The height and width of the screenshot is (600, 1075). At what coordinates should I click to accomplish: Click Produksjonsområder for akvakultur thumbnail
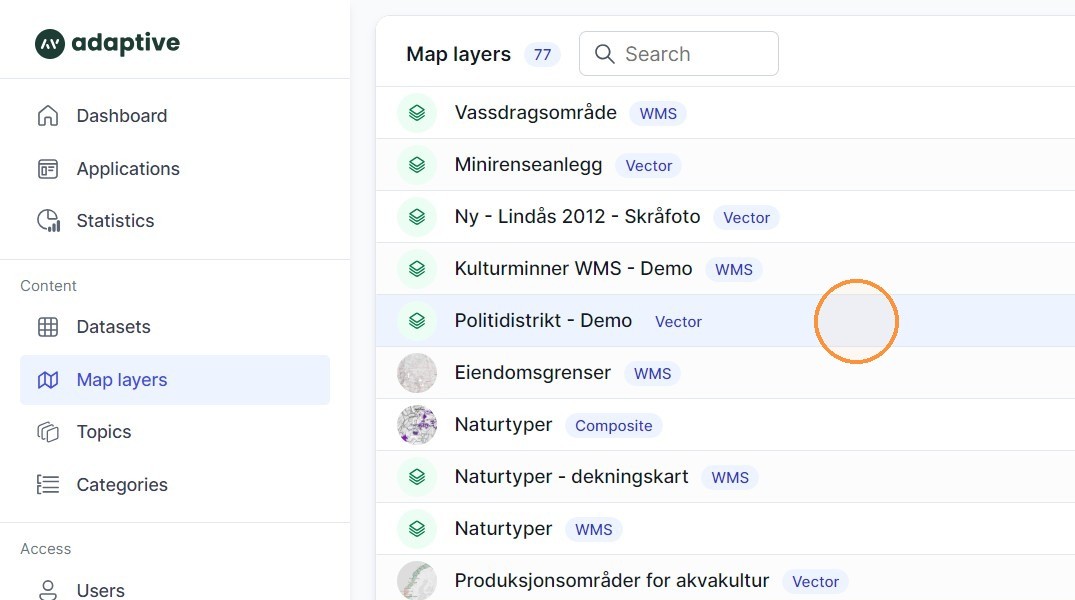pos(417,581)
